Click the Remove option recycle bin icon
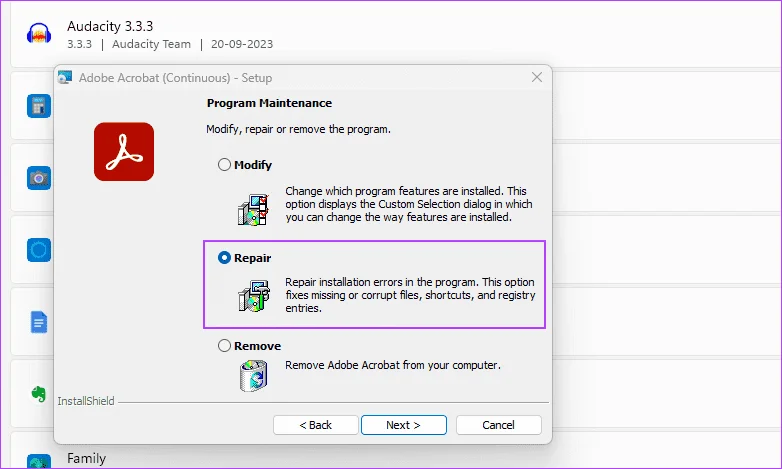The width and height of the screenshot is (782, 469). [253, 376]
